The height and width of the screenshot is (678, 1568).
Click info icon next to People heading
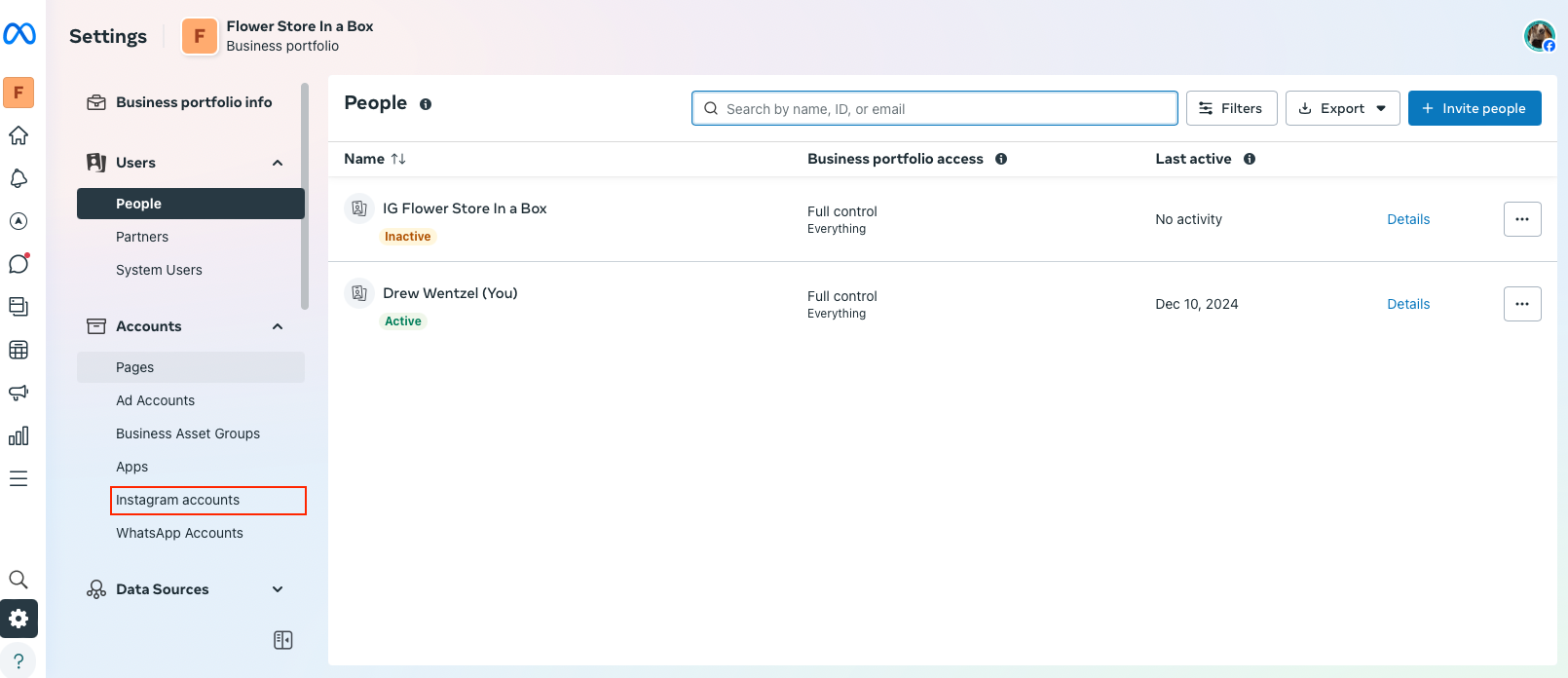pyautogui.click(x=426, y=104)
